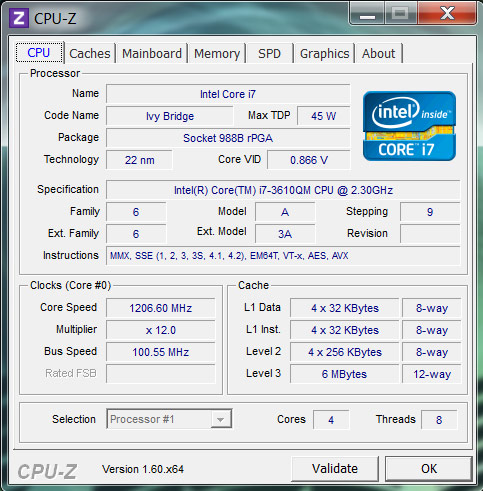Click the Instructions list MMX, SSE text
The image size is (483, 491).
click(283, 256)
